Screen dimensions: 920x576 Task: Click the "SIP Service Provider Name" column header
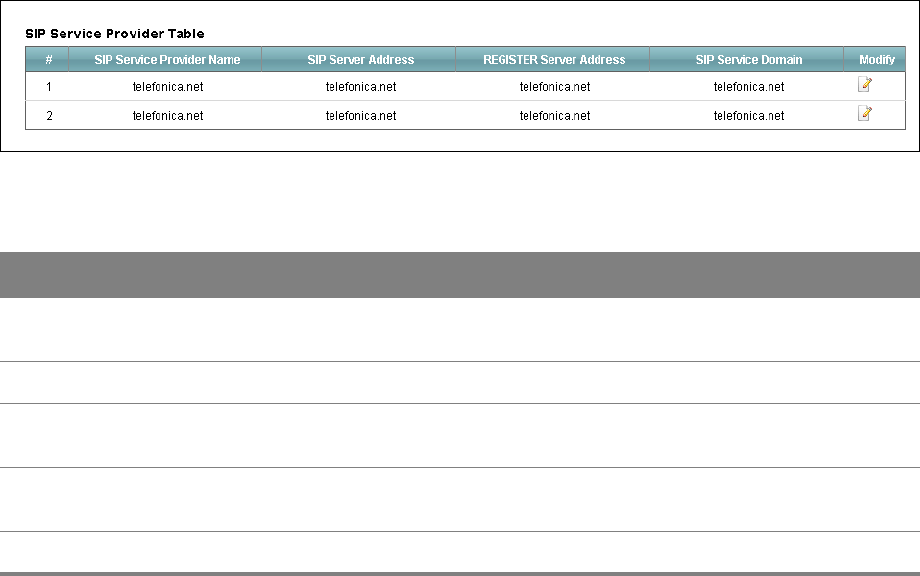pyautogui.click(x=167, y=60)
